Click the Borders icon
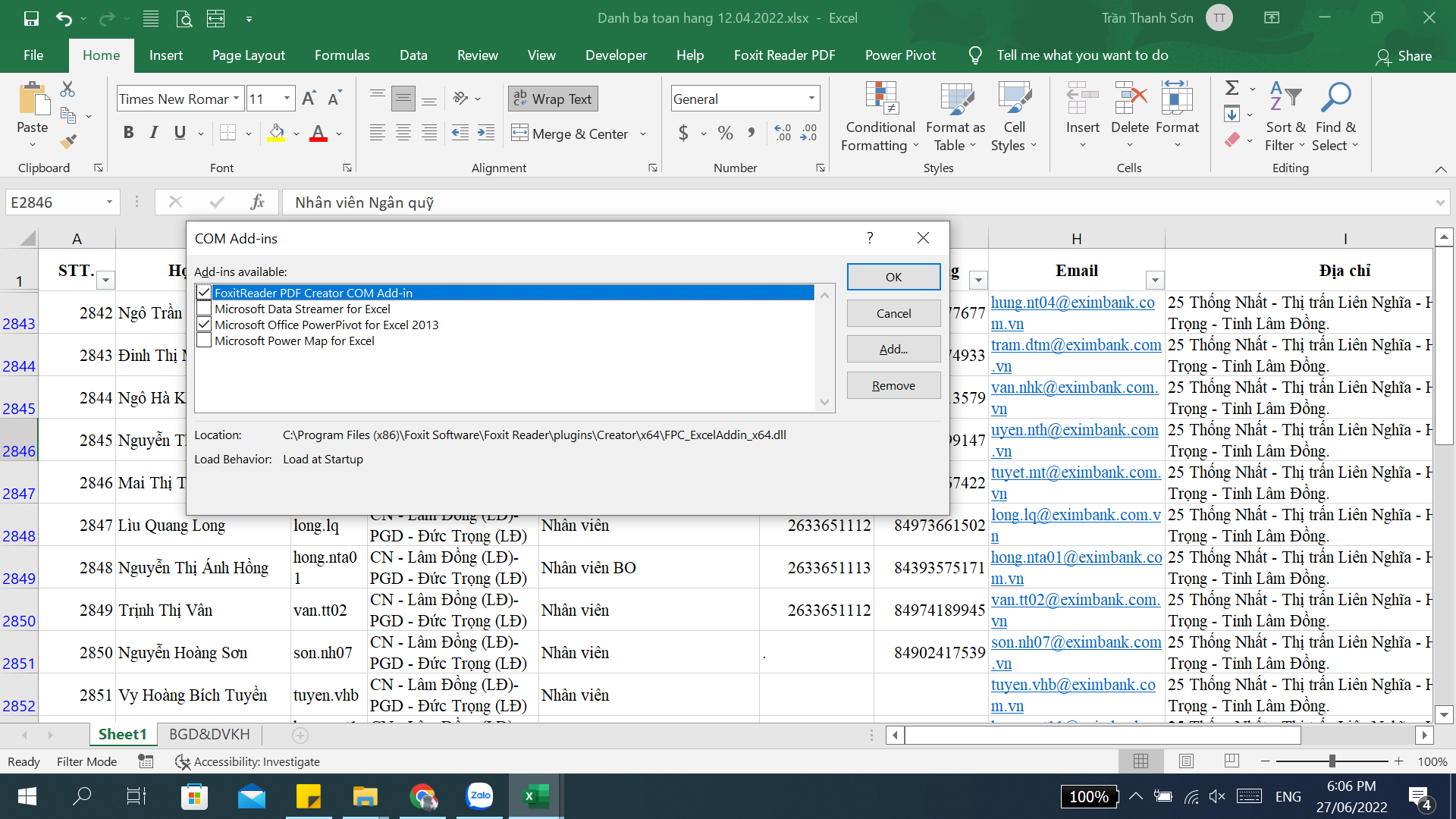This screenshot has height=819, width=1456. 227,133
